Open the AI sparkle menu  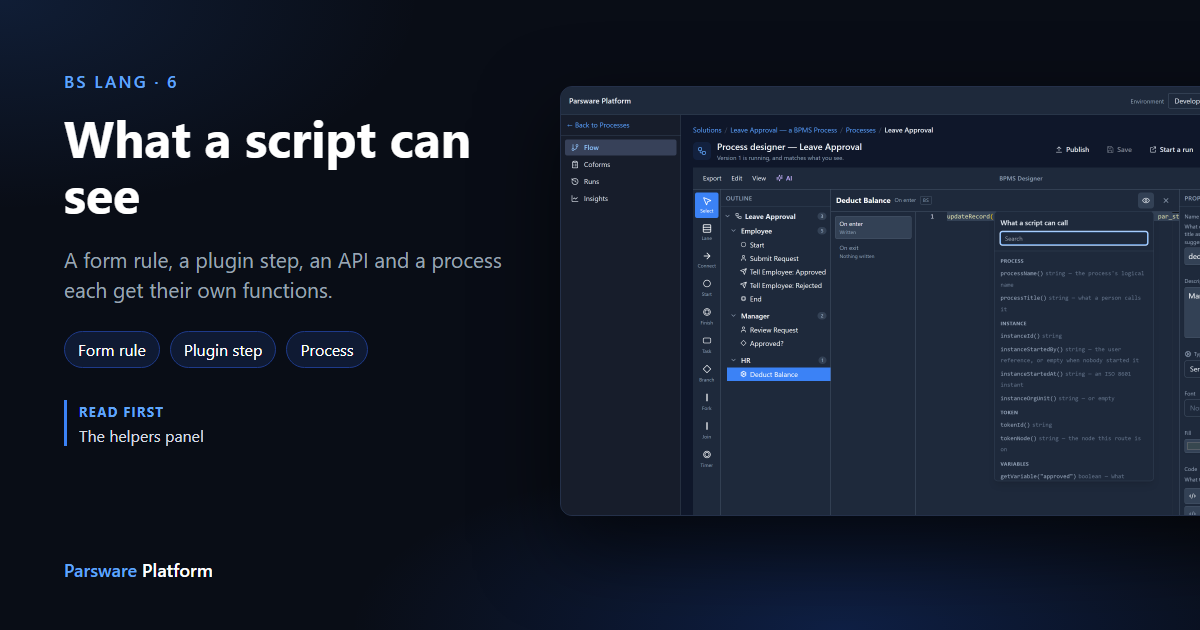pos(784,178)
